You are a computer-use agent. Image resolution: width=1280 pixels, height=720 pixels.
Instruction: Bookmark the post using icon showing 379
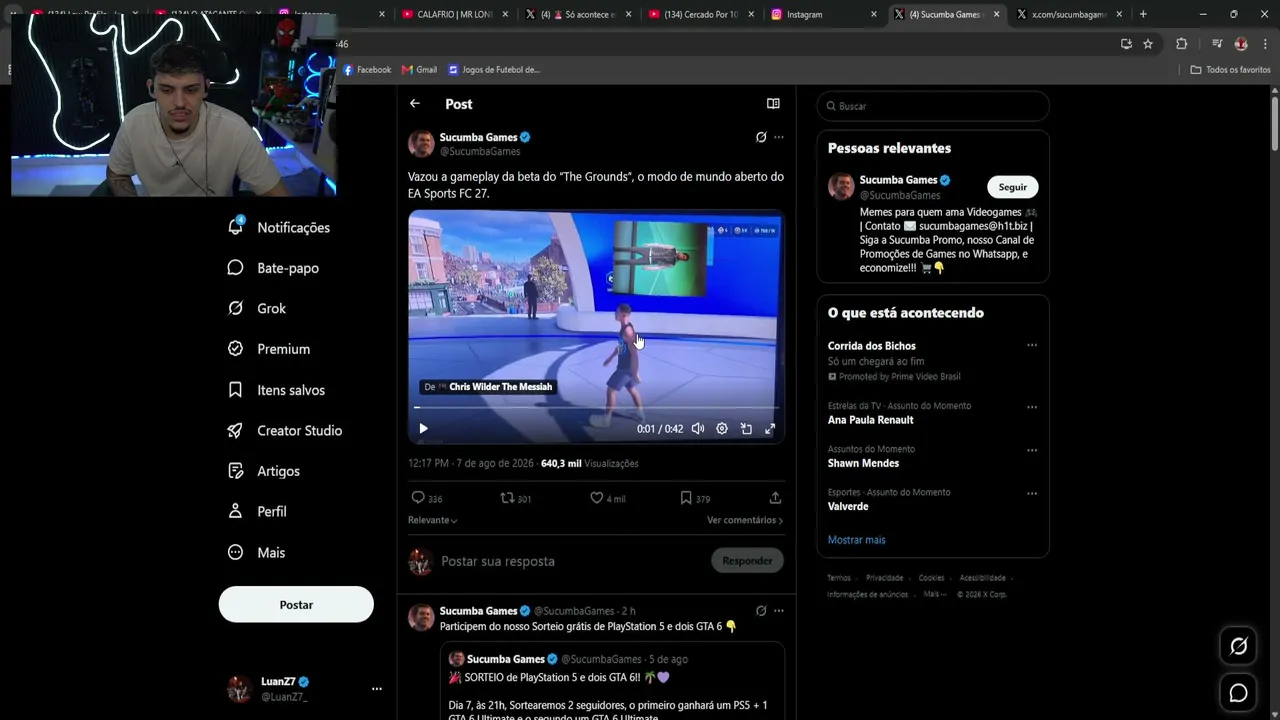pos(686,498)
